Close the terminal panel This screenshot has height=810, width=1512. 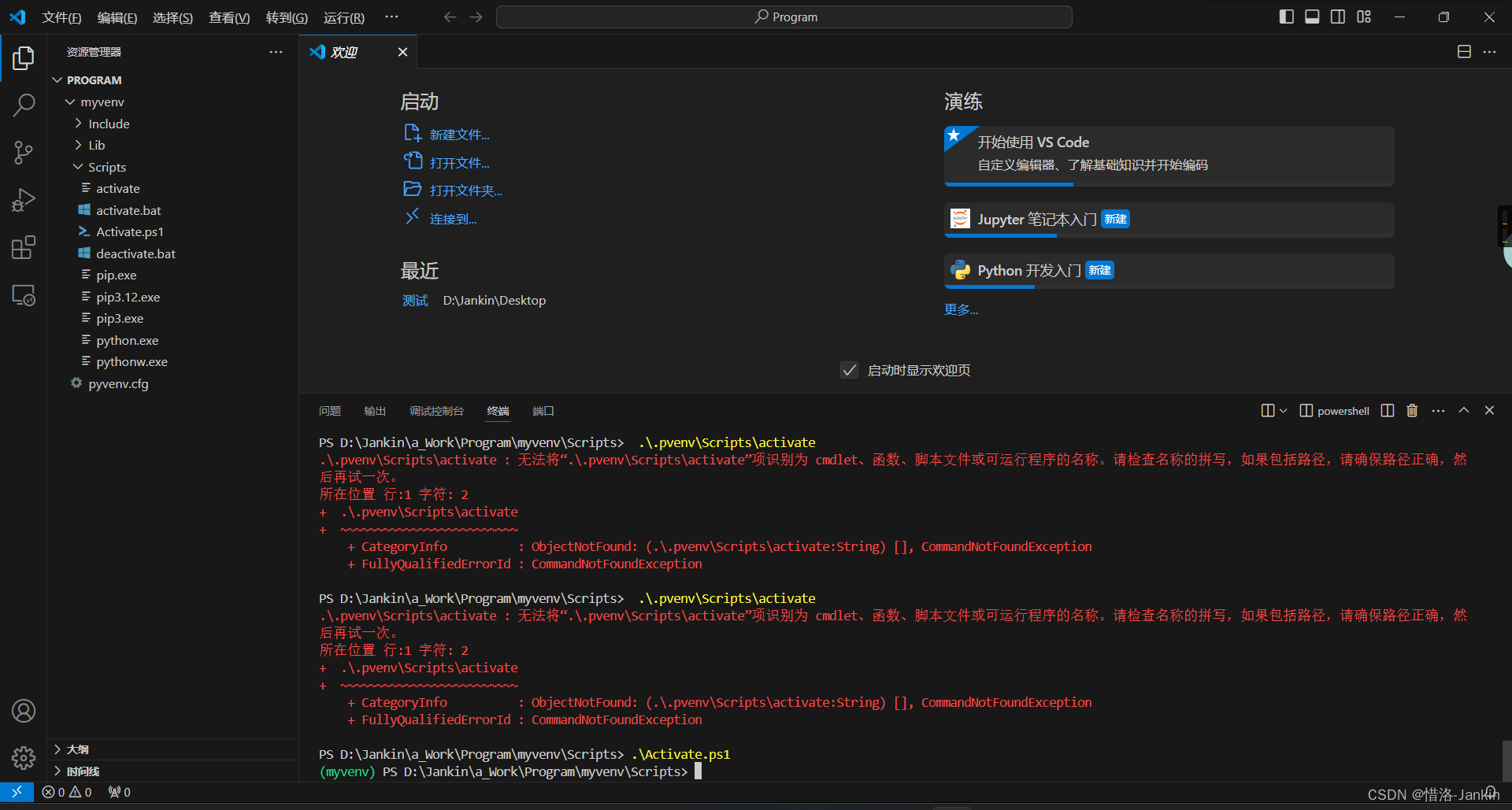1489,410
